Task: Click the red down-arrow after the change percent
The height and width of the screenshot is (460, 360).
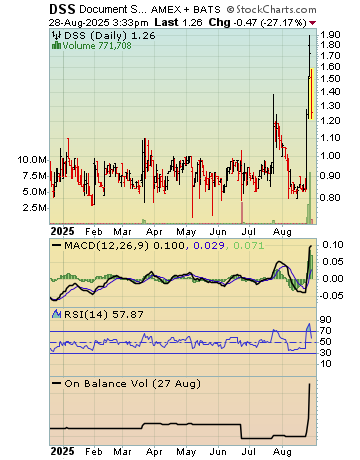Action: 312,23
